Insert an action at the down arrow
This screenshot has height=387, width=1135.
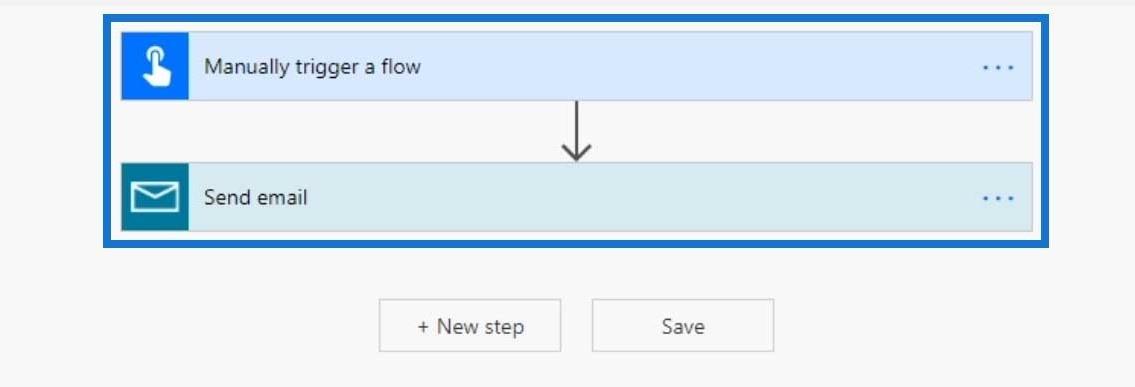click(576, 131)
